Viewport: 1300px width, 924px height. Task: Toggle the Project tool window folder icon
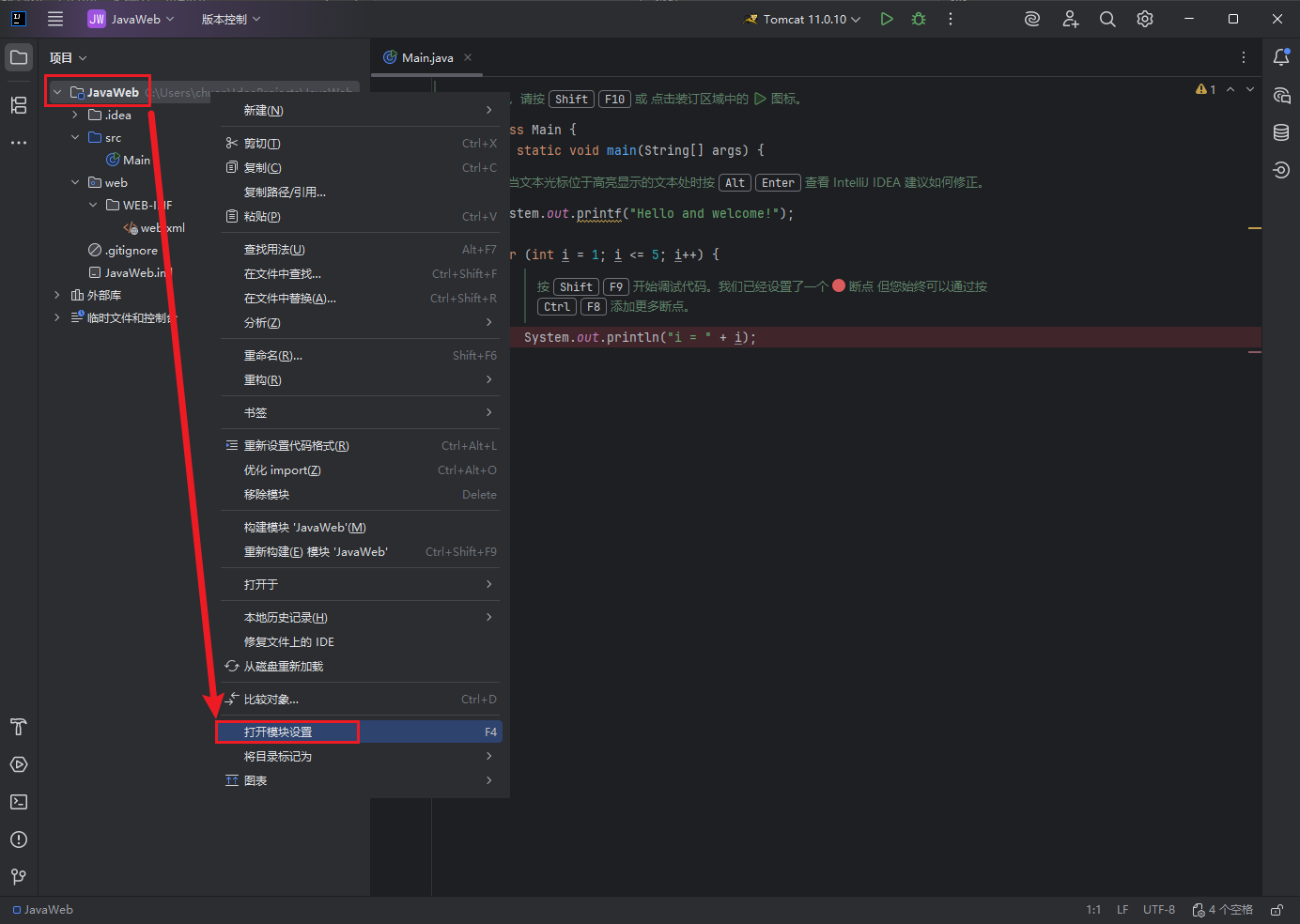tap(19, 57)
